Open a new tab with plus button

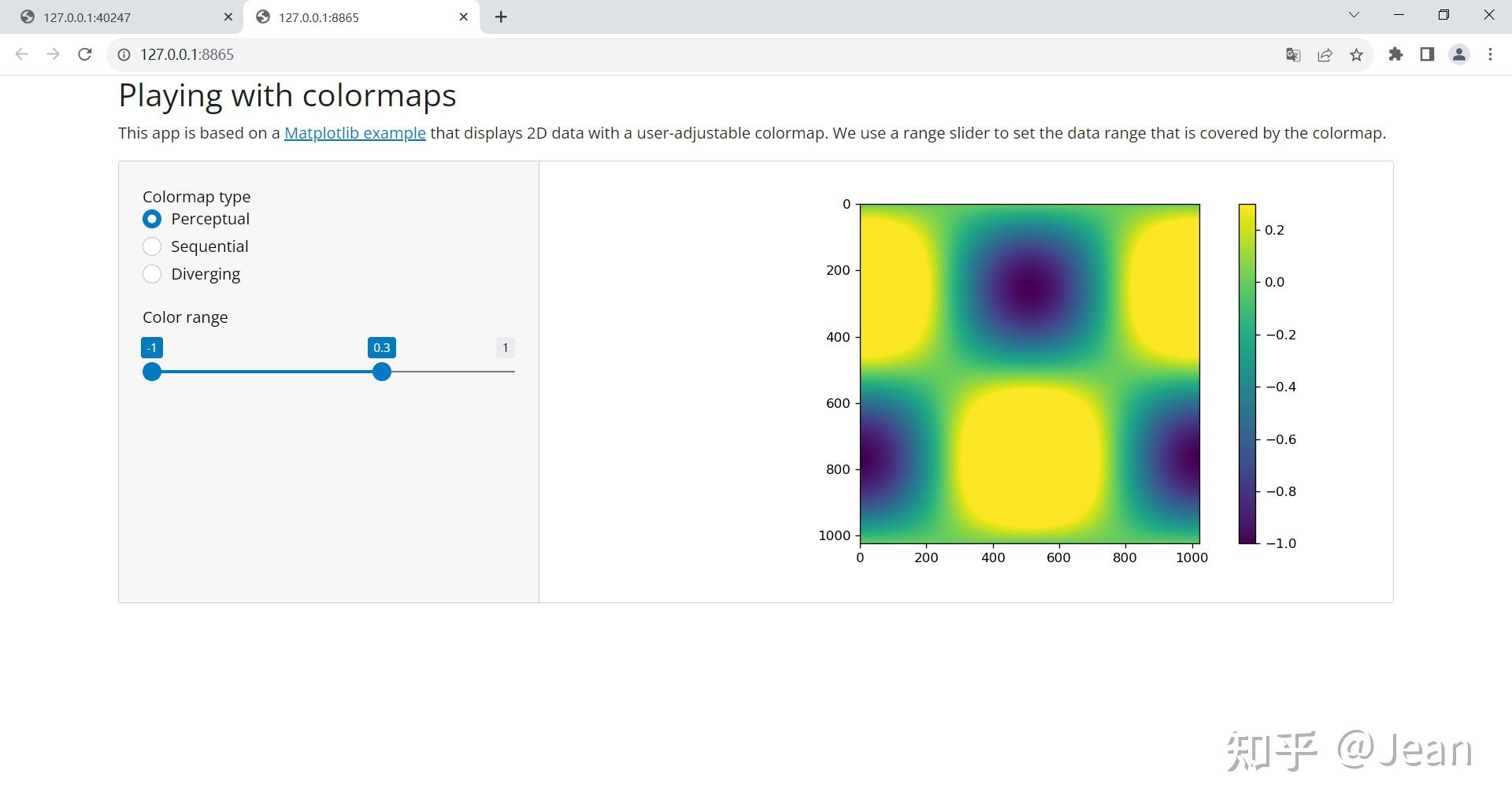501,17
